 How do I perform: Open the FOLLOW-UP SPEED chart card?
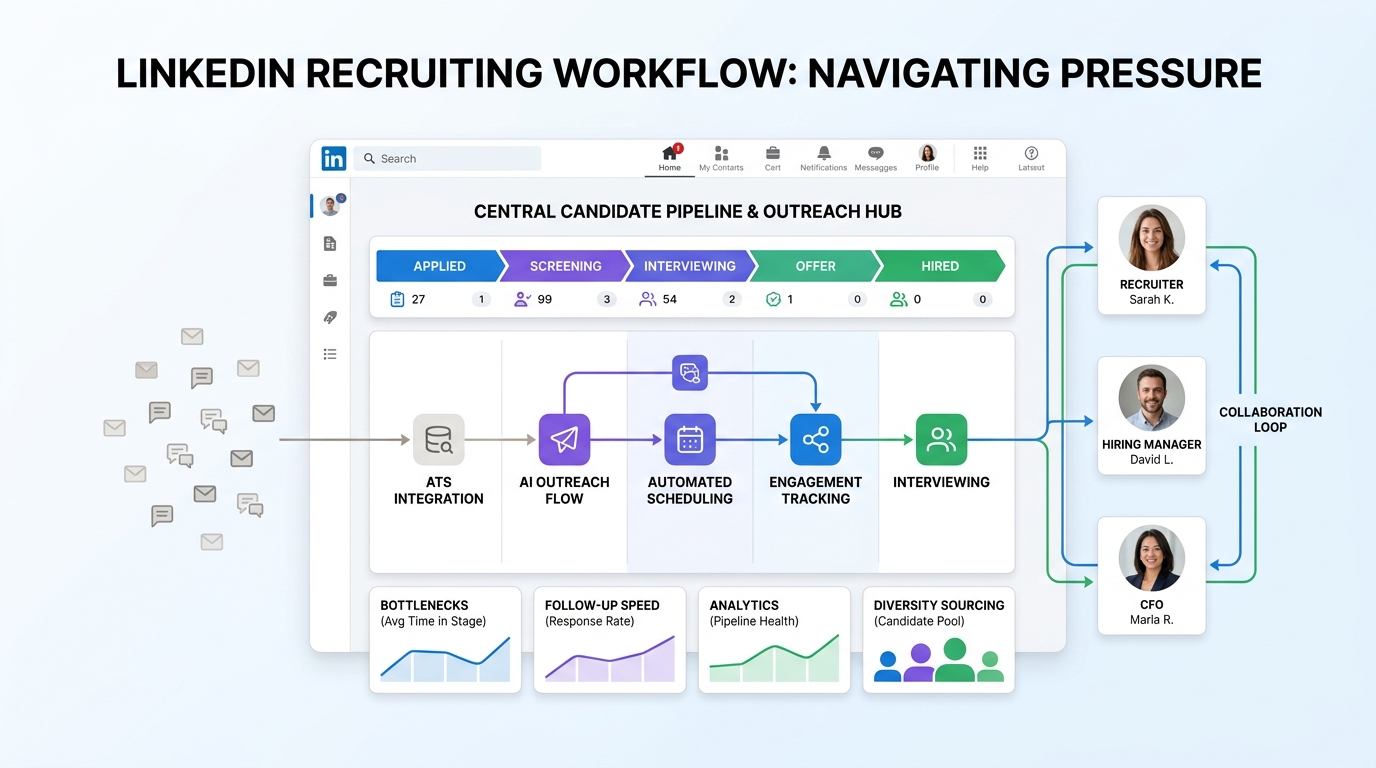click(x=610, y=640)
